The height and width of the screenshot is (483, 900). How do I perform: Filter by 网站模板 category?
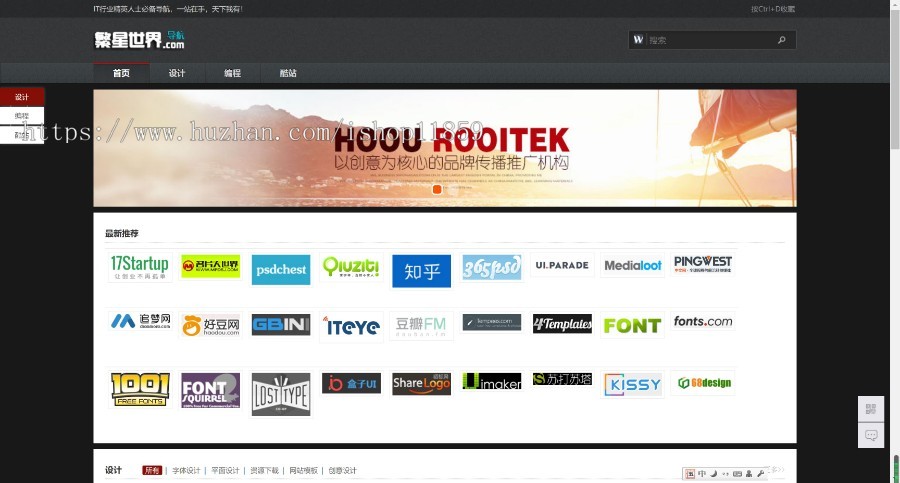pyautogui.click(x=303, y=470)
